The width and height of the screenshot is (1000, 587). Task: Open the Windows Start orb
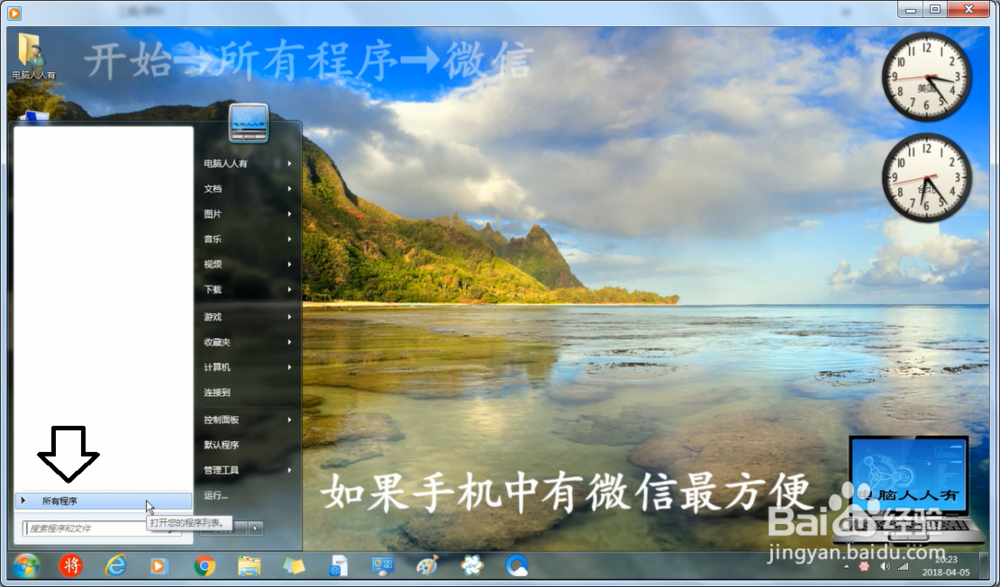(26, 566)
